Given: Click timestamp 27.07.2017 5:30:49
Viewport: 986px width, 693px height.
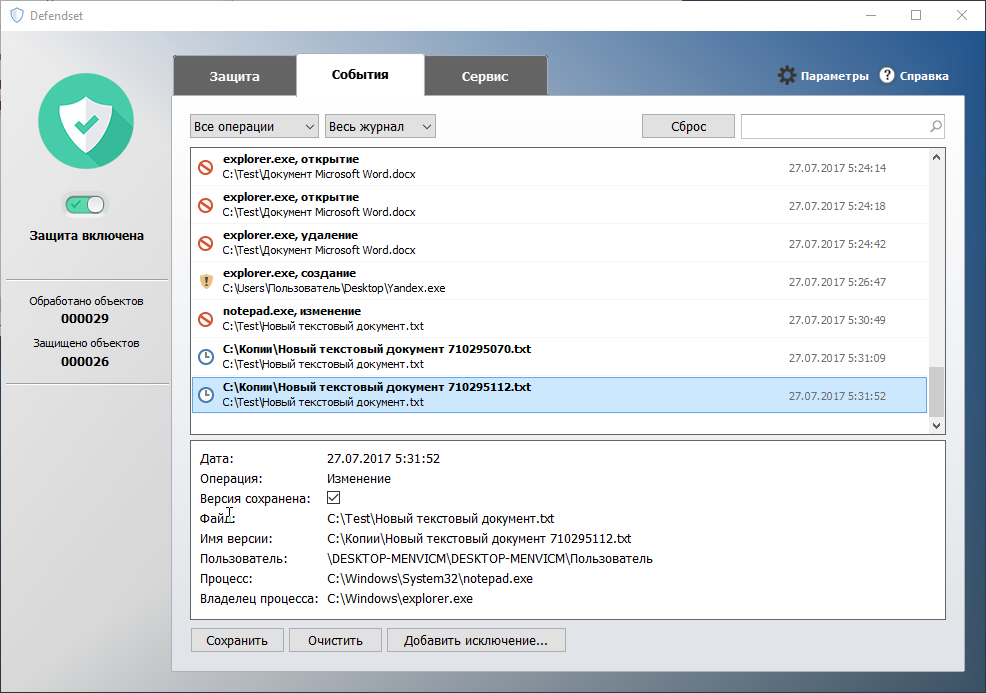Looking at the screenshot, I should [837, 320].
